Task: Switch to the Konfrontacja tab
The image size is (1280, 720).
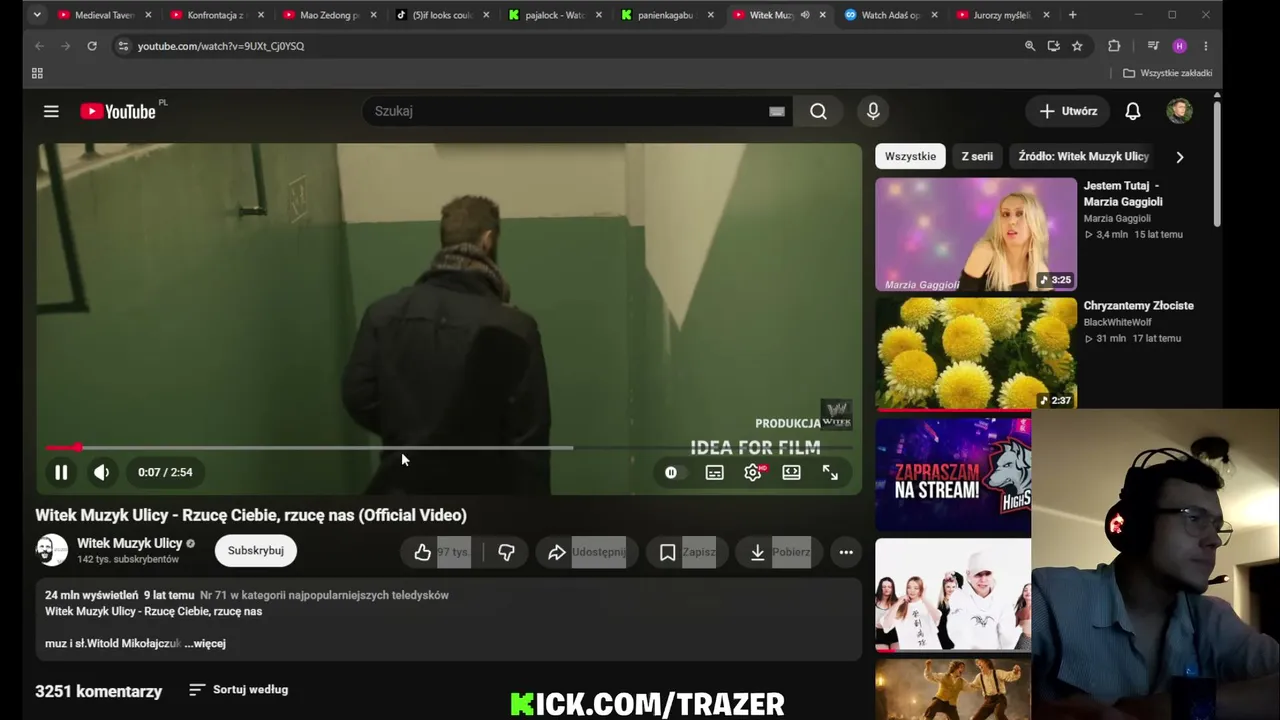Action: coord(217,15)
